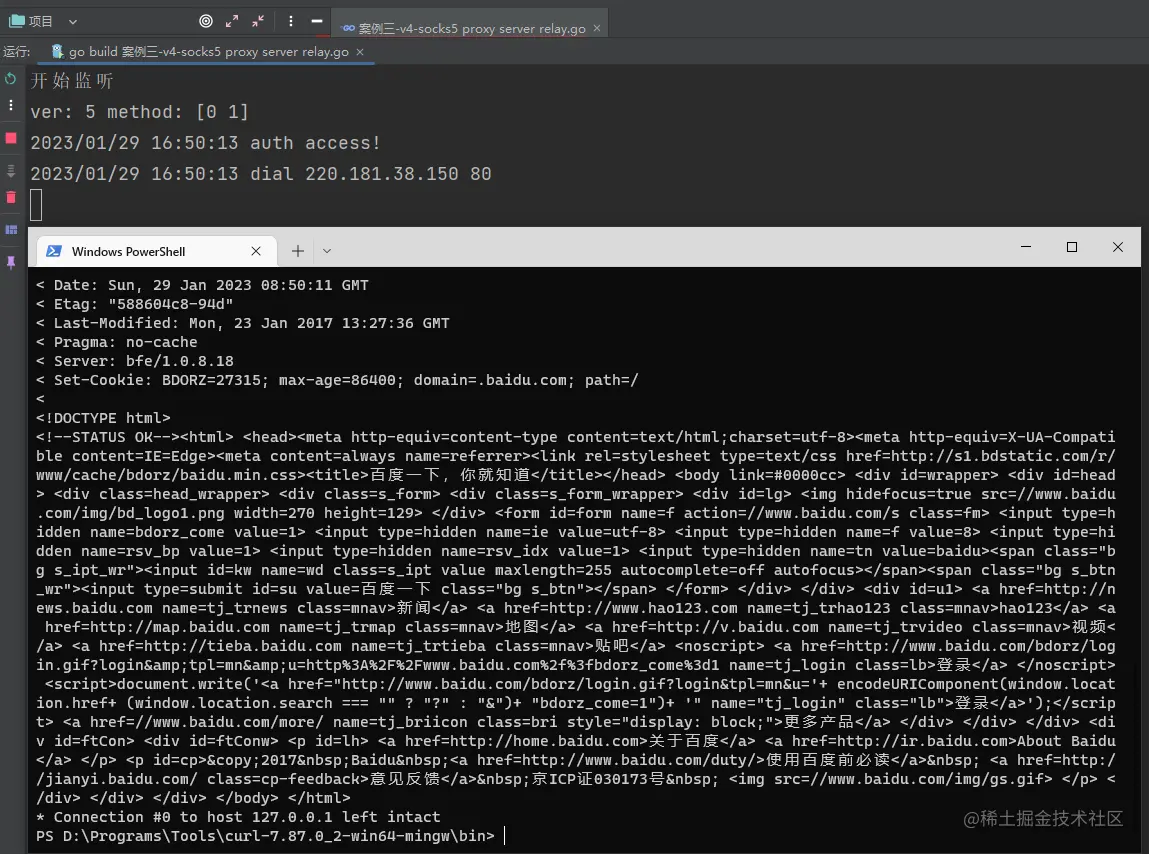Click the restore layout icon in run toolbar
Screen dimensions: 1149x854
click(11, 229)
